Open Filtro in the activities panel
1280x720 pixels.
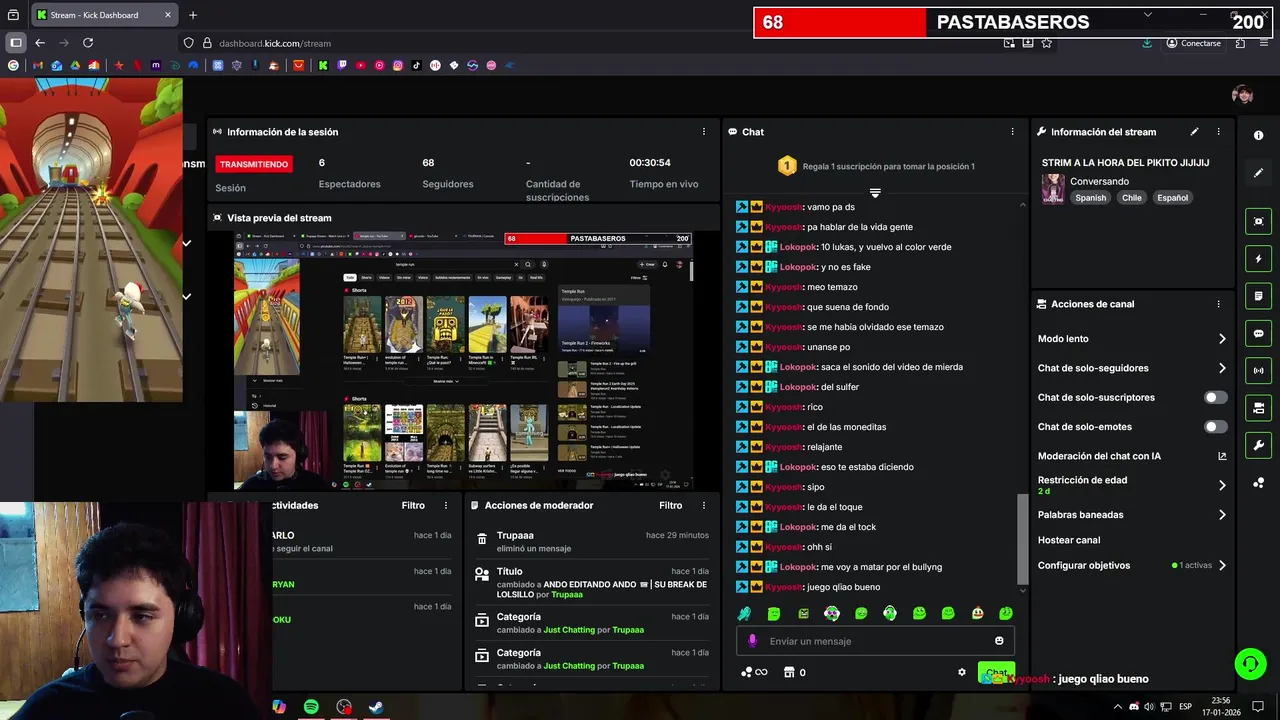413,506
